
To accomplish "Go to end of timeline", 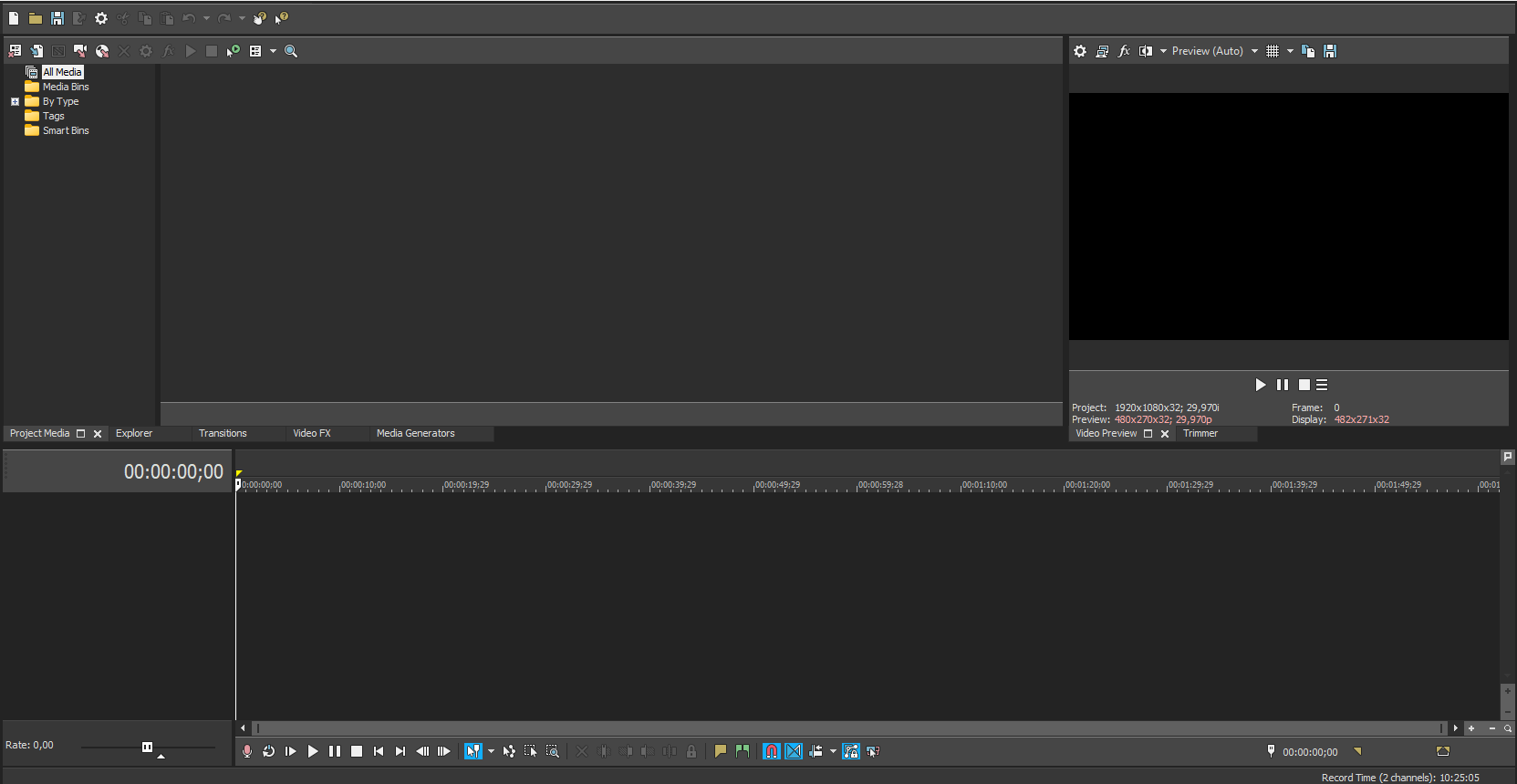I will (x=400, y=751).
